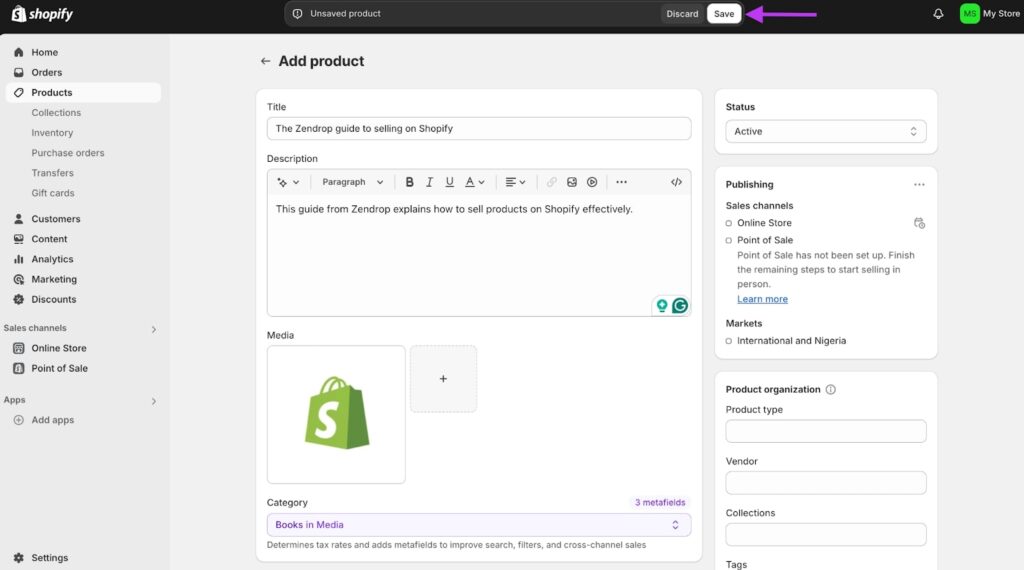Open Transfers submenu item
Image resolution: width=1024 pixels, height=570 pixels.
pos(52,173)
